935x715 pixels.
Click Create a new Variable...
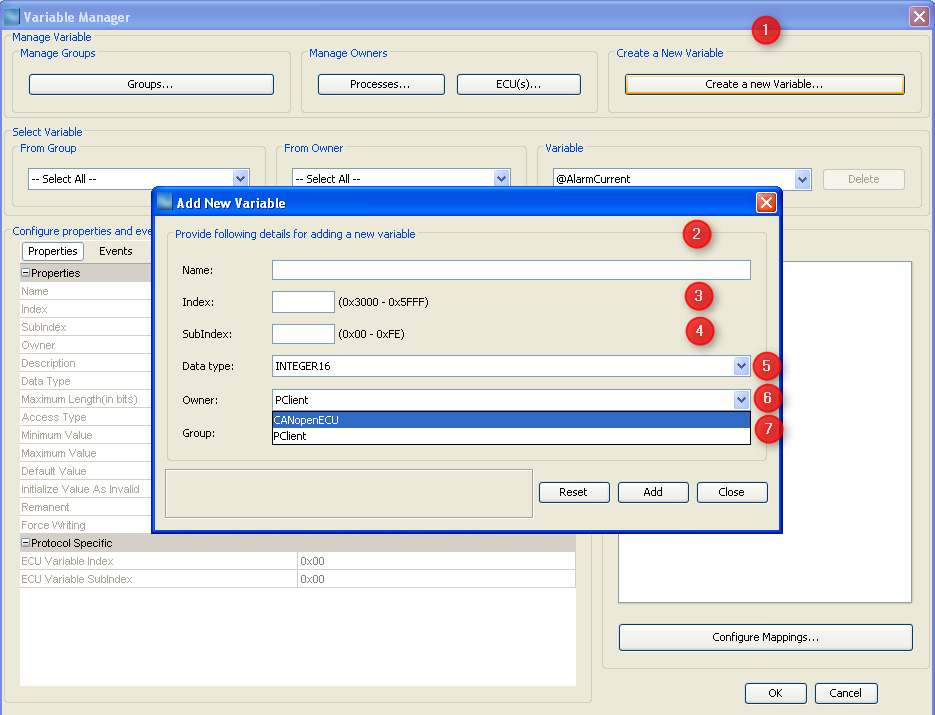pyautogui.click(x=763, y=84)
